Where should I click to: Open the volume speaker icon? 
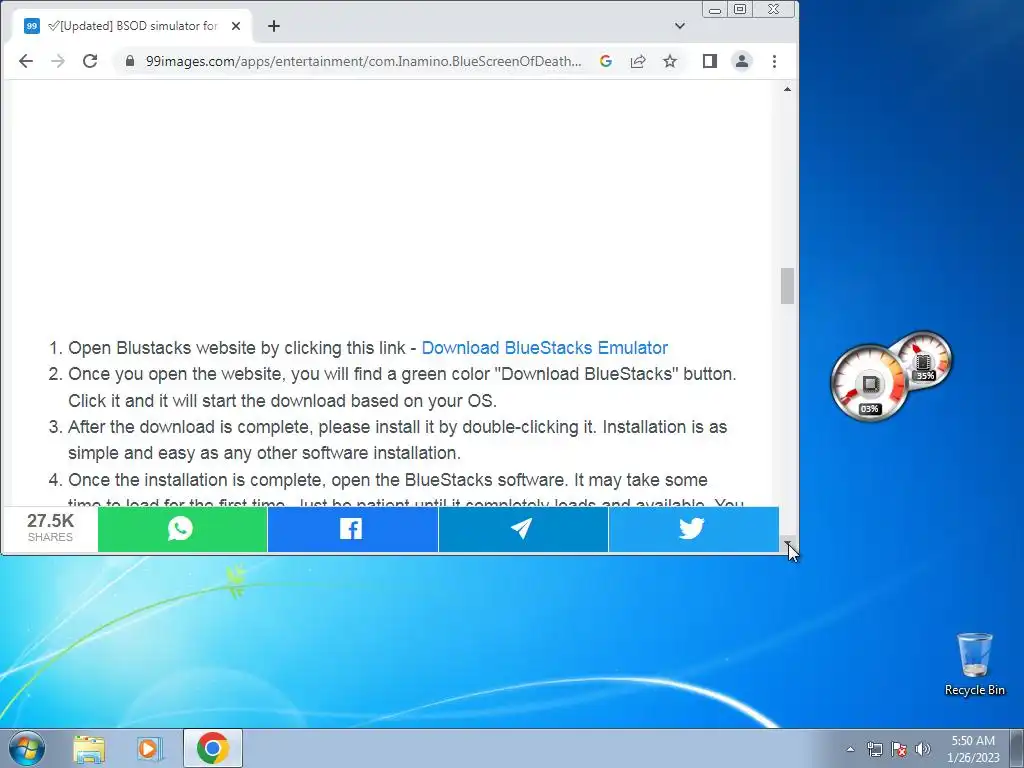pos(922,749)
